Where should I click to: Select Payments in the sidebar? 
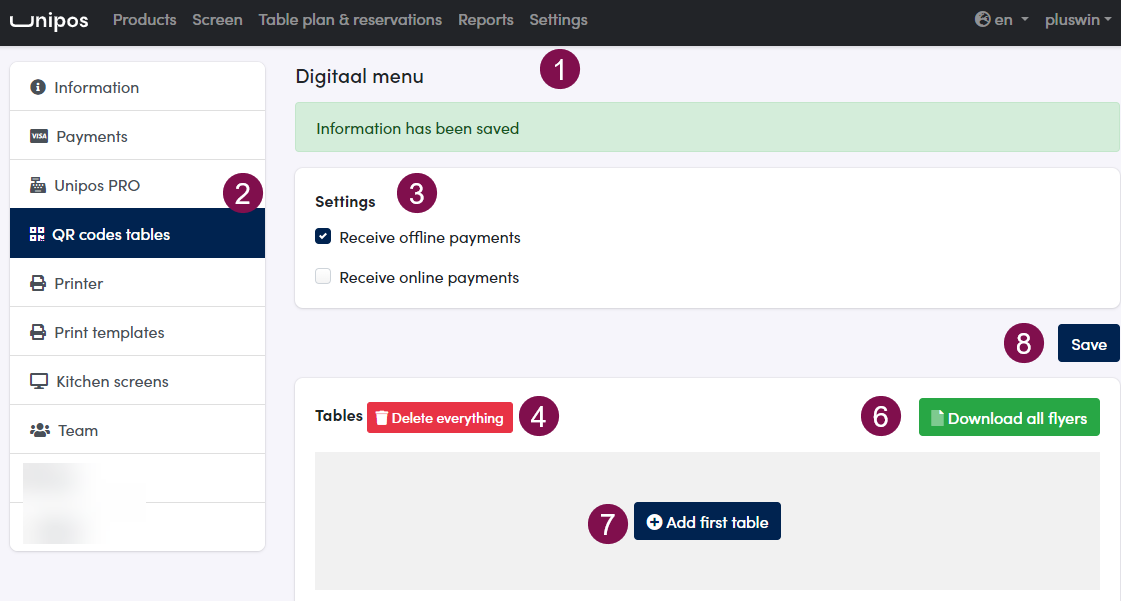point(137,136)
